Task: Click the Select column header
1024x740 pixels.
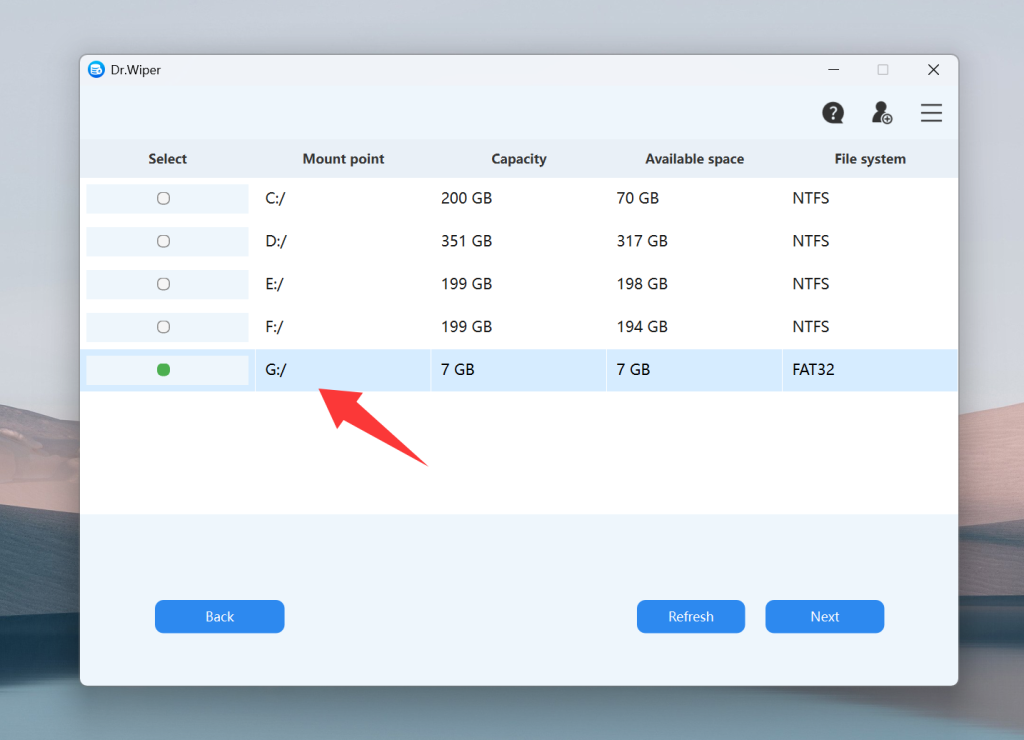Action: [167, 158]
